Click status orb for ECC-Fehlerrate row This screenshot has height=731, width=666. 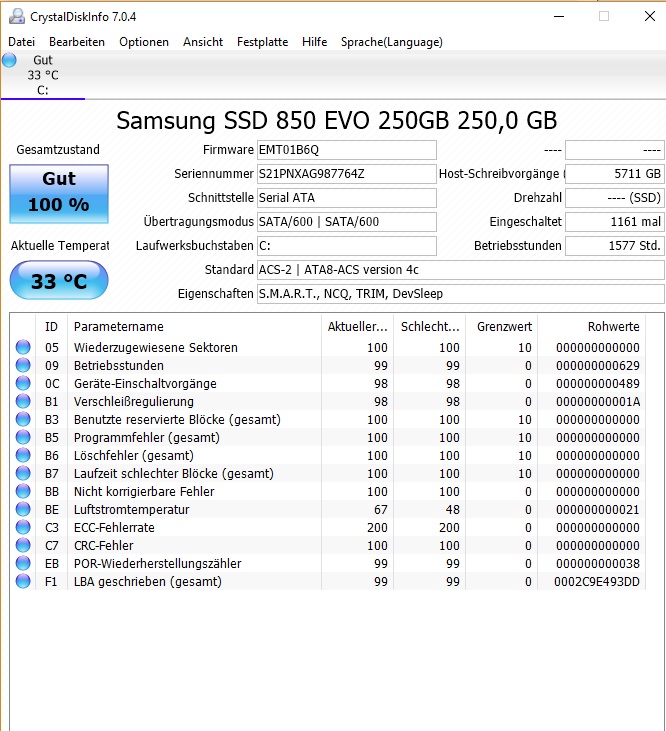[23, 527]
